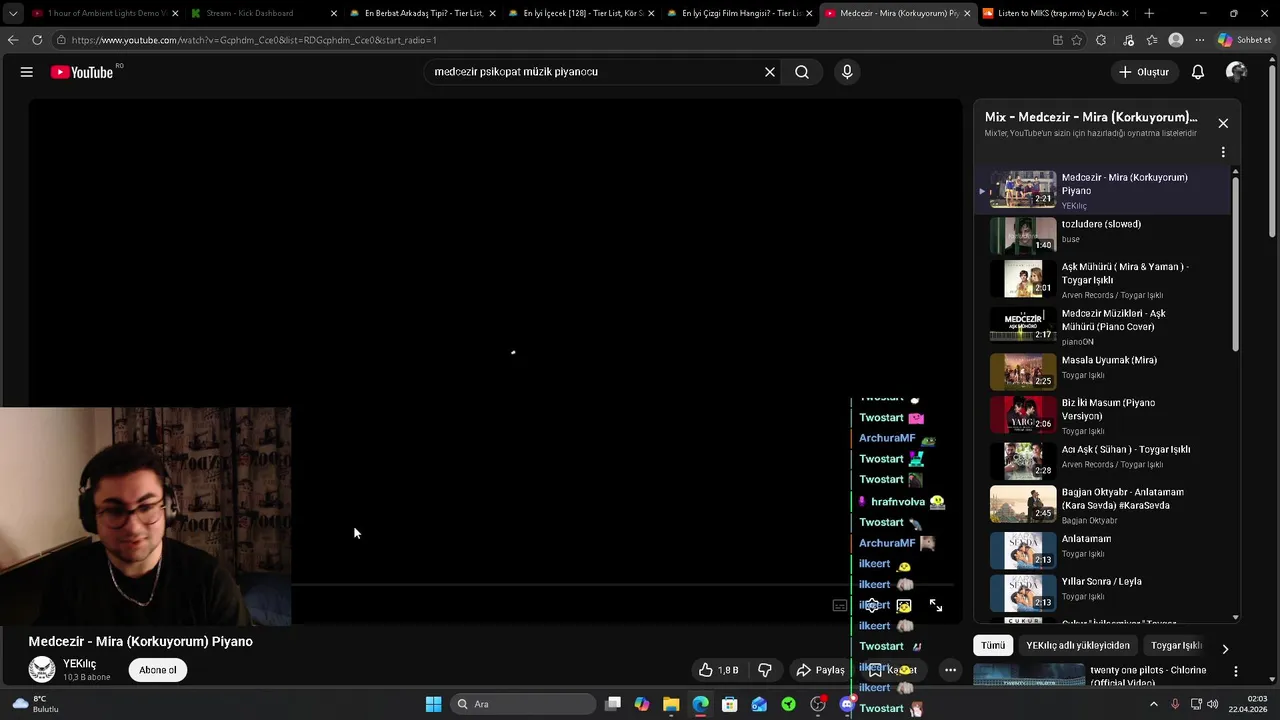Select the Tümü filter chip
This screenshot has width=1280, height=720.
click(x=993, y=646)
